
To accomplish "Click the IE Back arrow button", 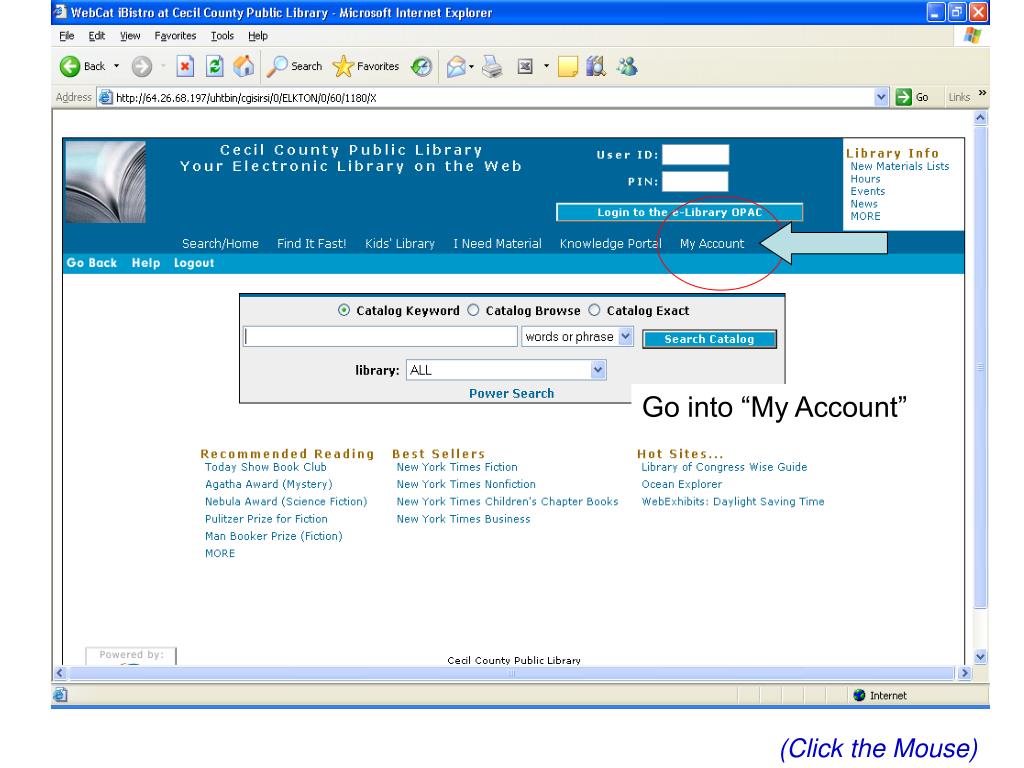I will 71,66.
